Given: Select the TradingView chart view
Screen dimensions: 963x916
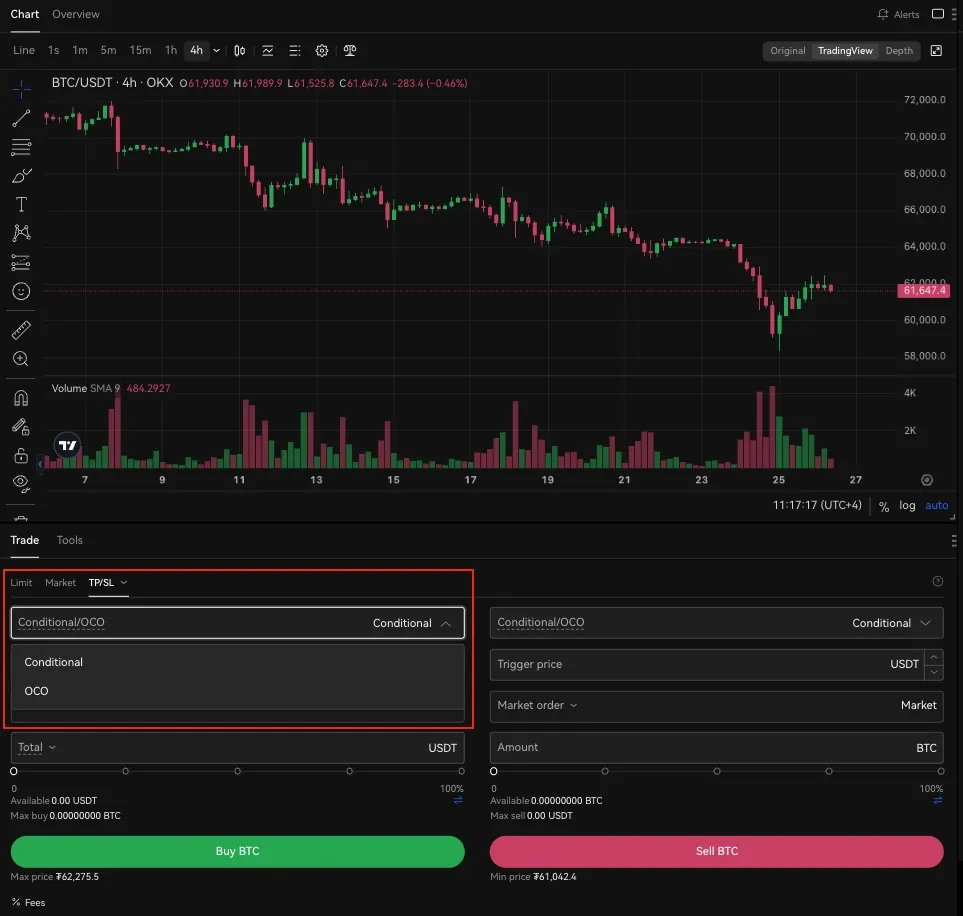Looking at the screenshot, I should (x=845, y=50).
